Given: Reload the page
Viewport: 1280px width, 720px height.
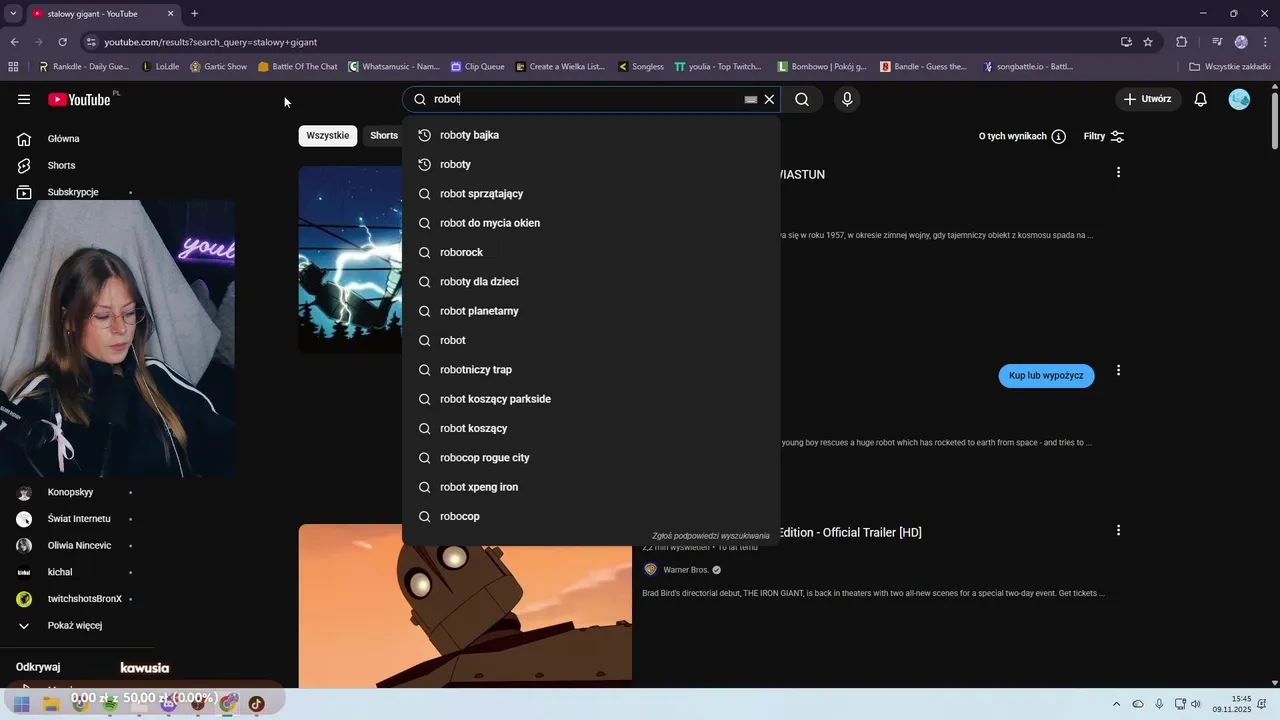Looking at the screenshot, I should click(x=62, y=42).
